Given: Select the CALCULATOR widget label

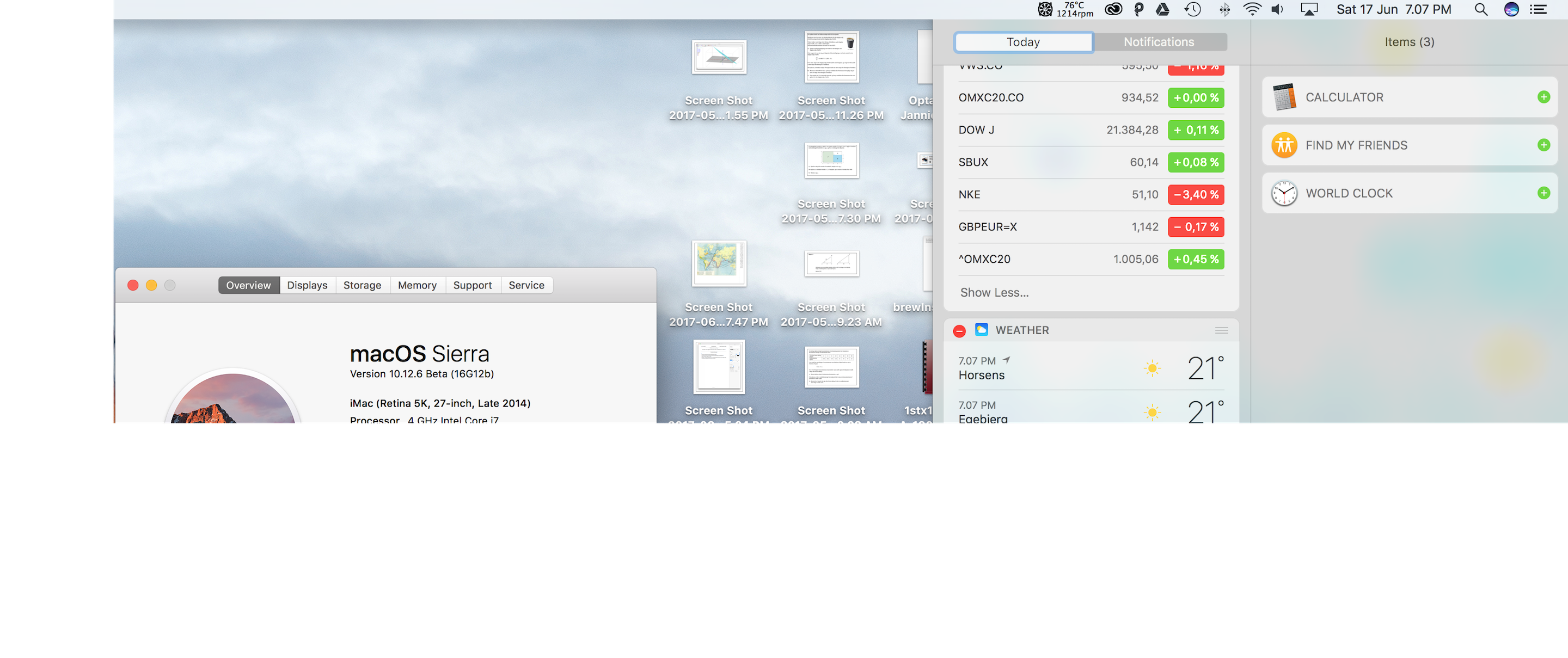Looking at the screenshot, I should point(1344,97).
